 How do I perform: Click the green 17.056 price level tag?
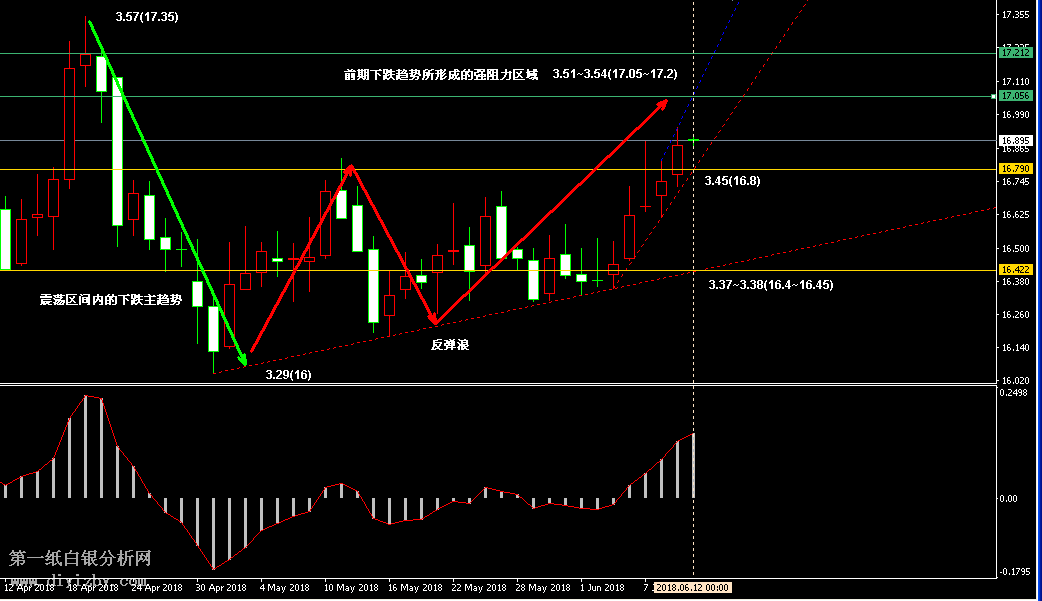pos(1016,96)
